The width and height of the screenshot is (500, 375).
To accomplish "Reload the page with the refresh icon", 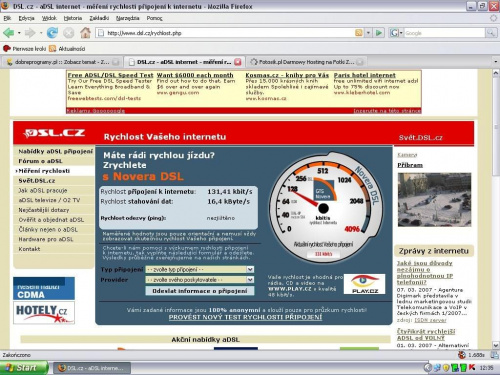I will point(52,33).
